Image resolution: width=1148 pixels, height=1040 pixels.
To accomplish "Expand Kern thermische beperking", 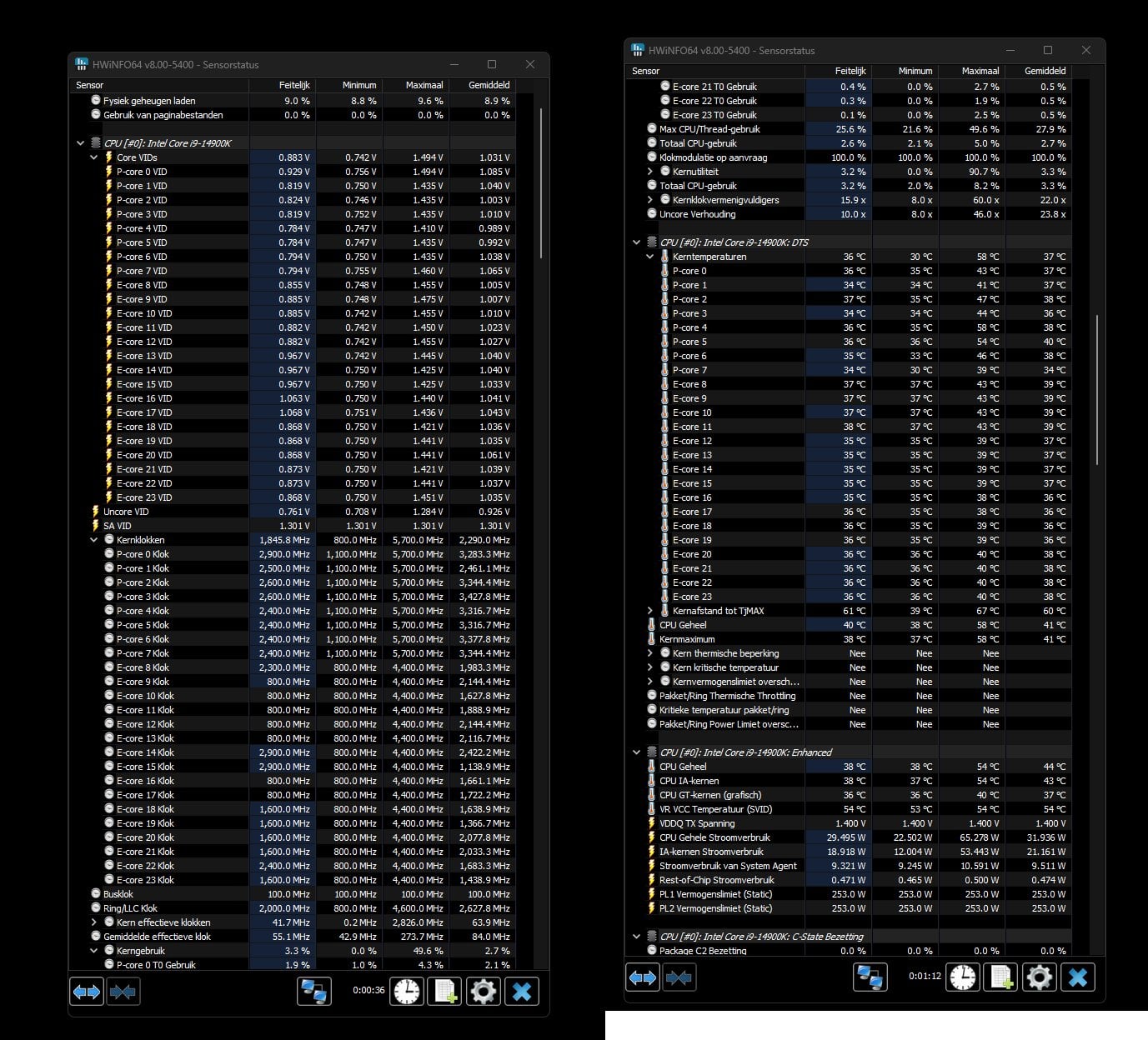I will (x=650, y=653).
